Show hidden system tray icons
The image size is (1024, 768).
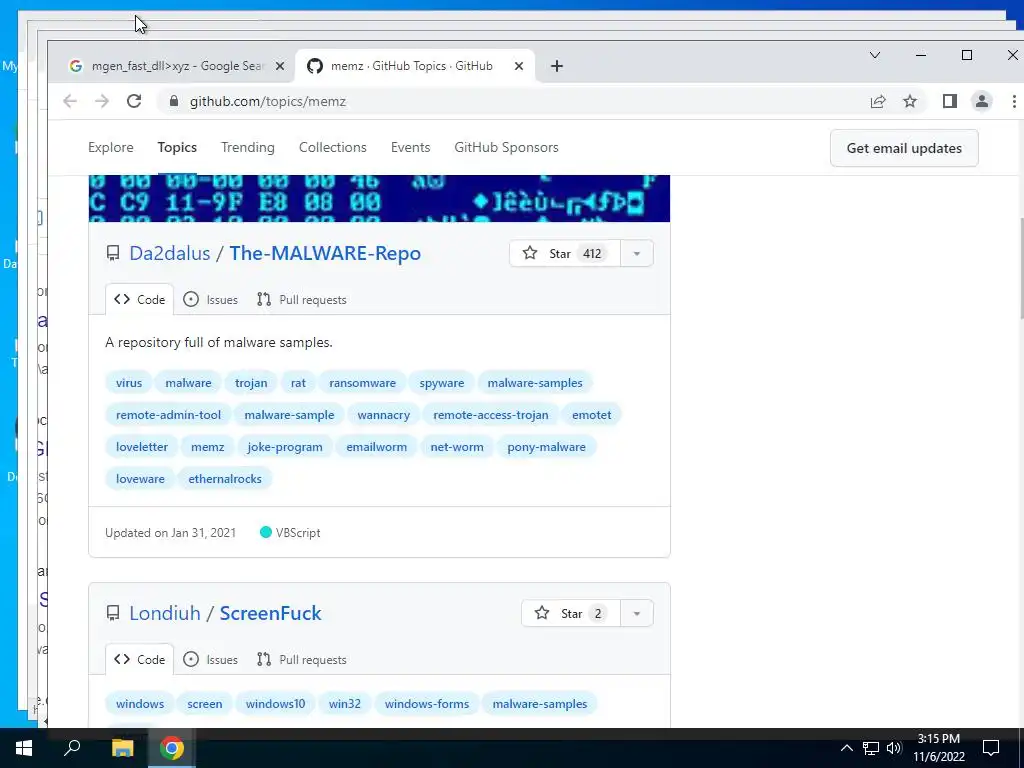(846, 748)
